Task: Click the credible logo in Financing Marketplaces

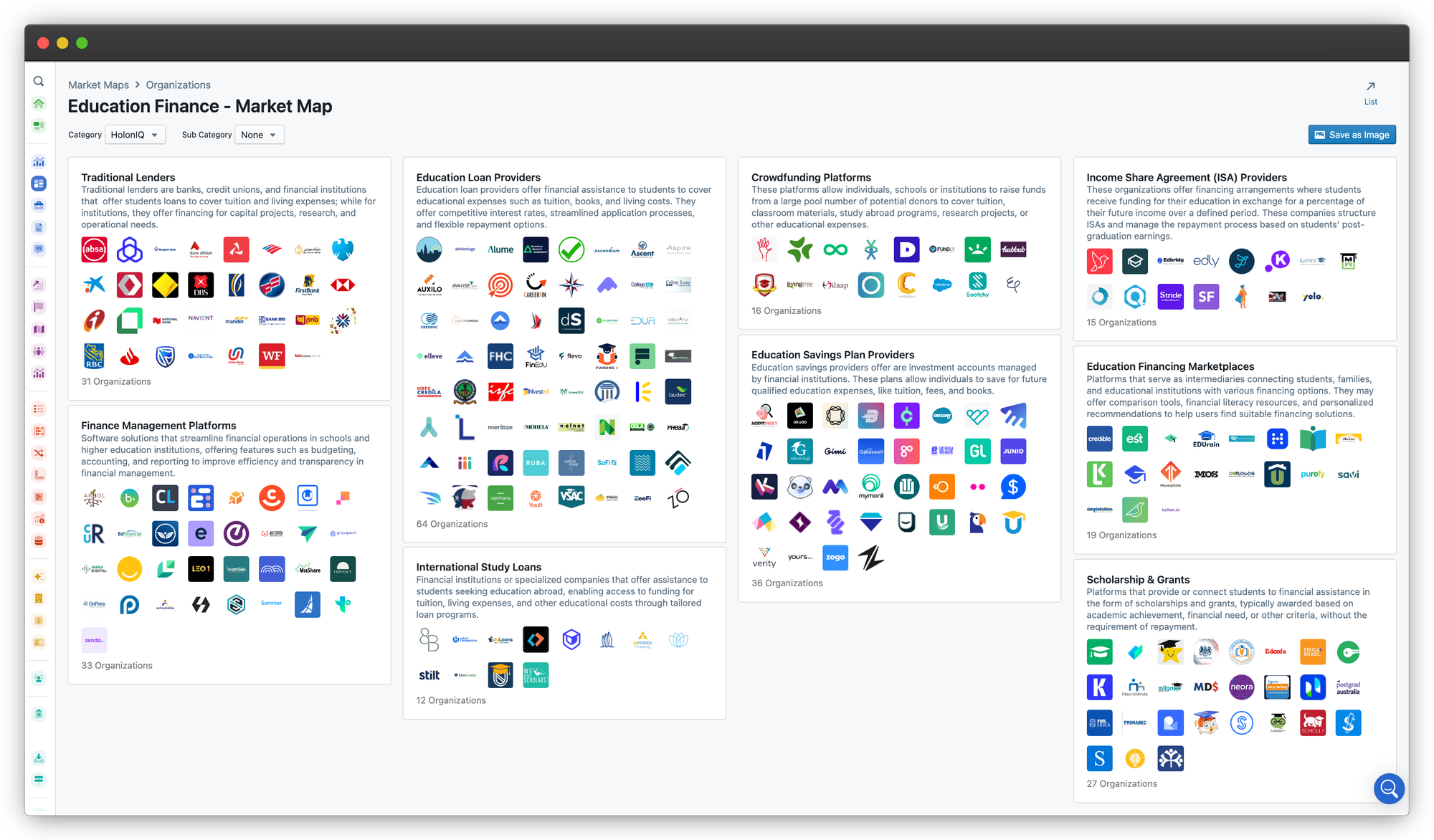Action: (1099, 439)
